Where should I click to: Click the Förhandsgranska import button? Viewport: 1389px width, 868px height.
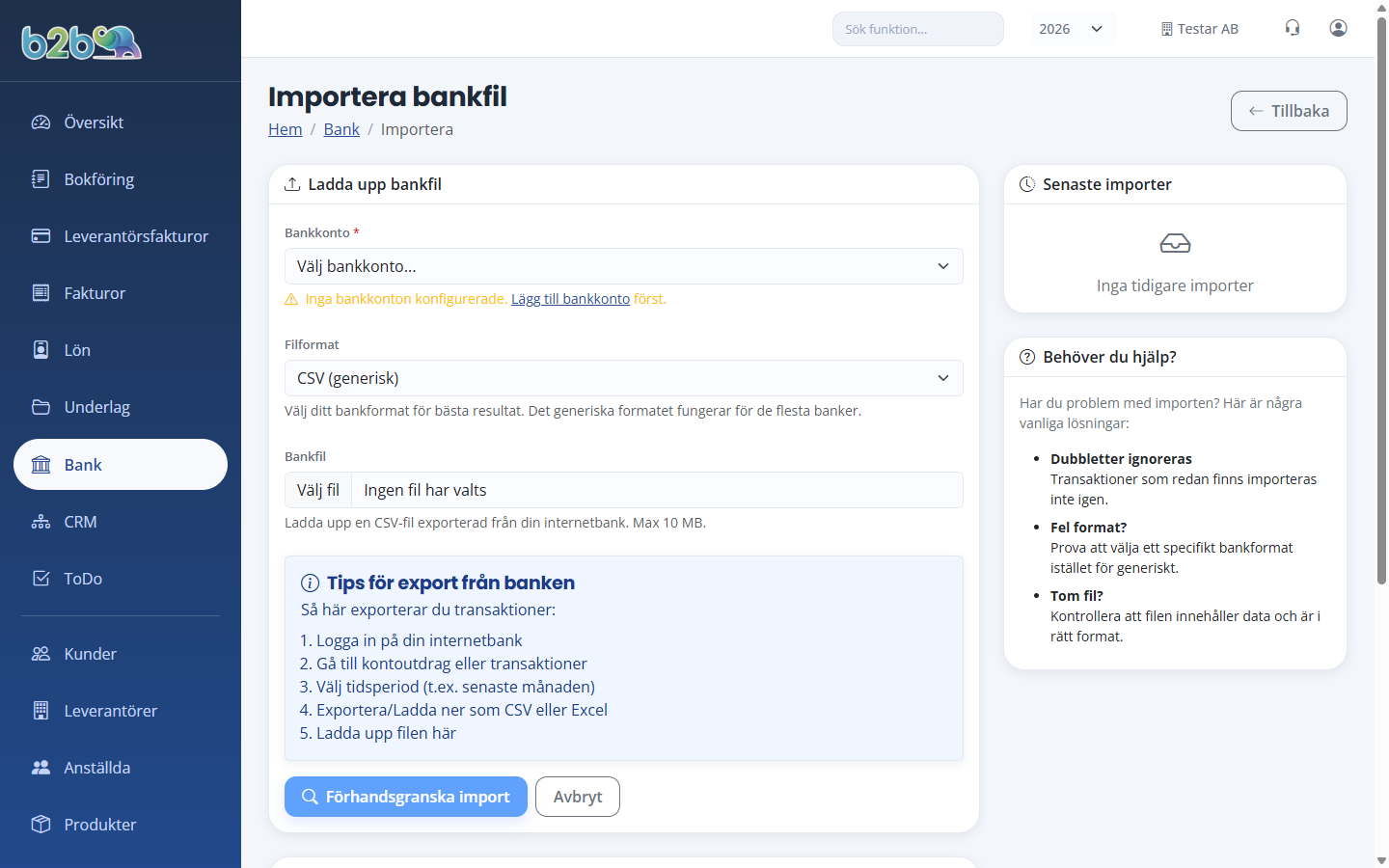click(x=406, y=797)
